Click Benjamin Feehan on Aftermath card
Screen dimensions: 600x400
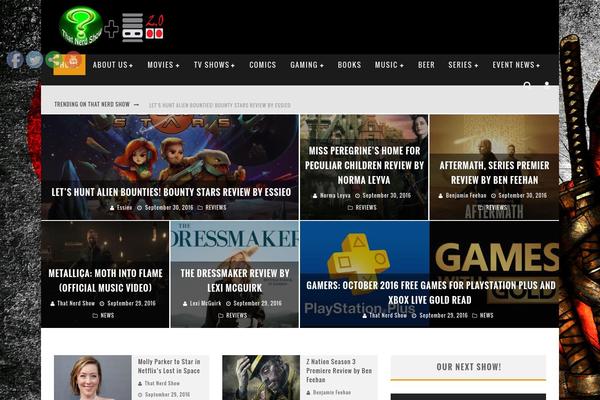(x=466, y=196)
